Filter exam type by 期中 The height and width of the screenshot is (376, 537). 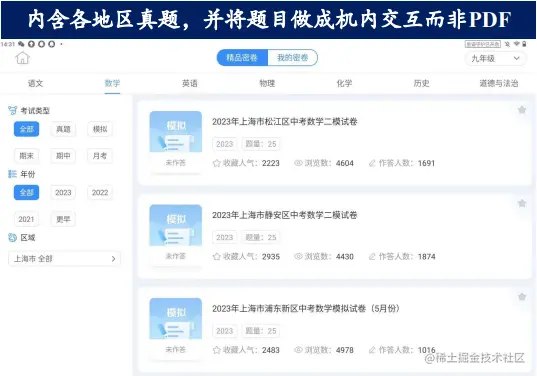pos(63,156)
